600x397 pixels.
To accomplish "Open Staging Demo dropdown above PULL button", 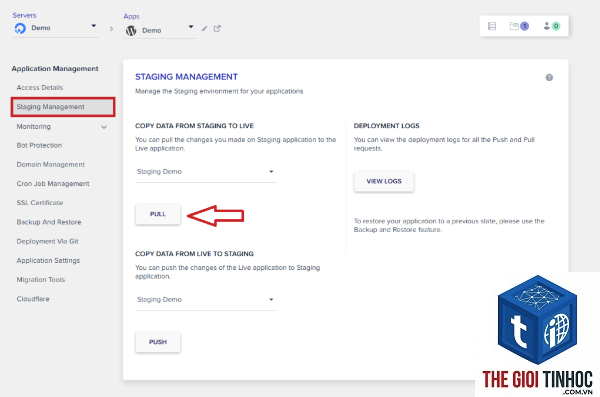I will pos(205,172).
